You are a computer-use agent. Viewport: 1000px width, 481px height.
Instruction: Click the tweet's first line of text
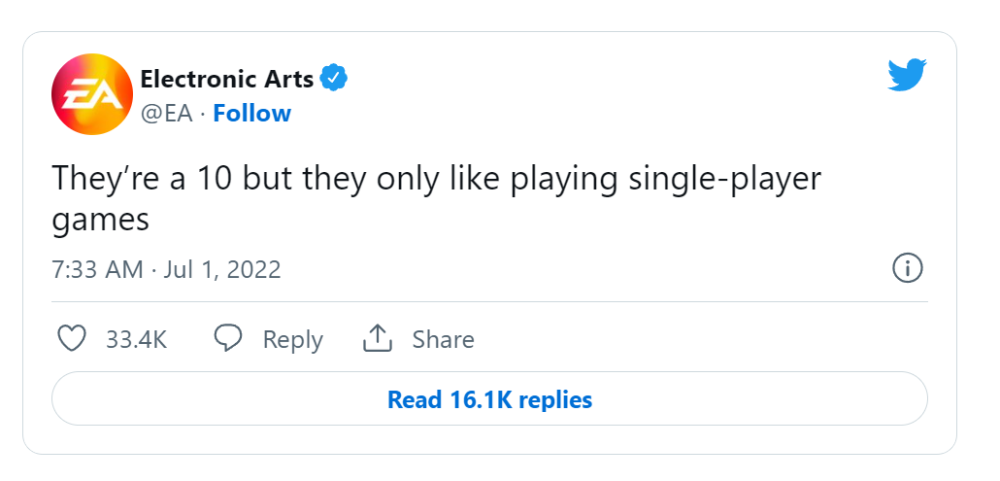pyautogui.click(x=436, y=179)
